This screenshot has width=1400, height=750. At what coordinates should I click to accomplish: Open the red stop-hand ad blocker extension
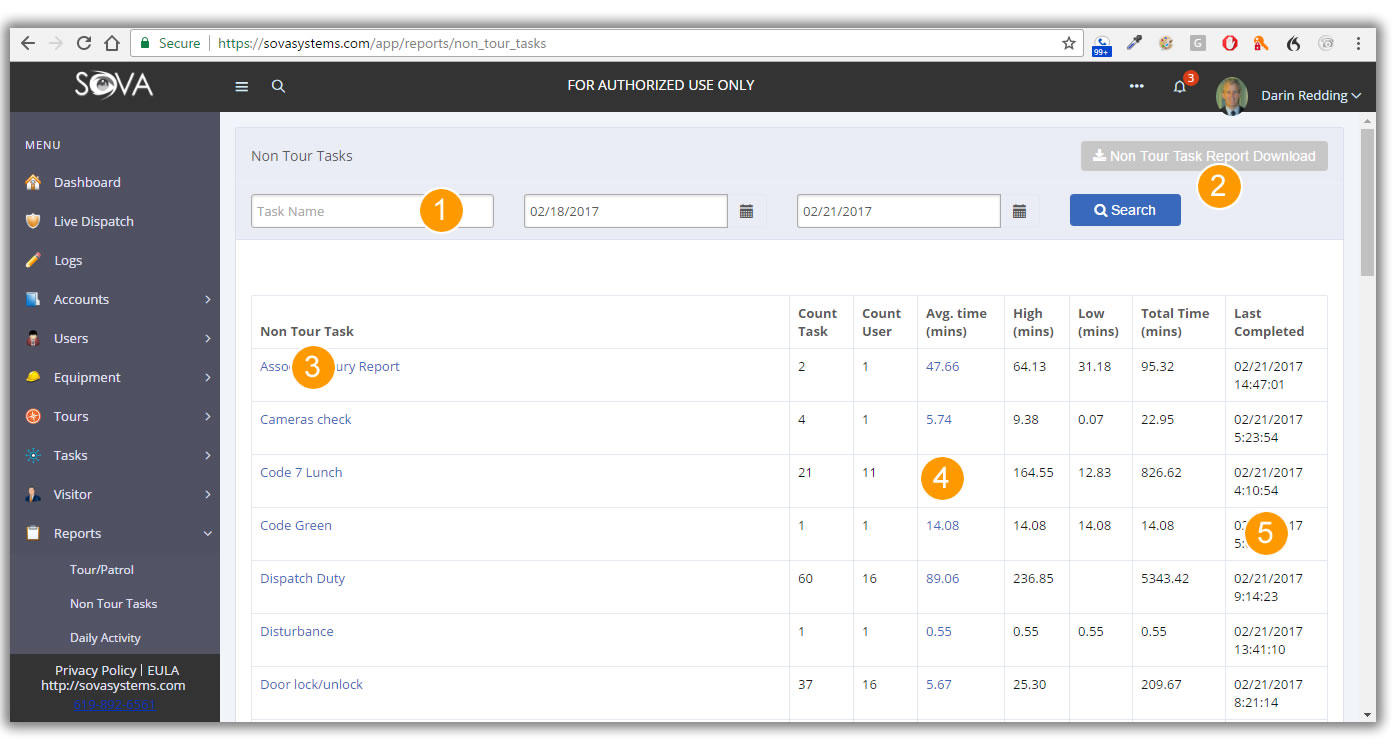1230,43
